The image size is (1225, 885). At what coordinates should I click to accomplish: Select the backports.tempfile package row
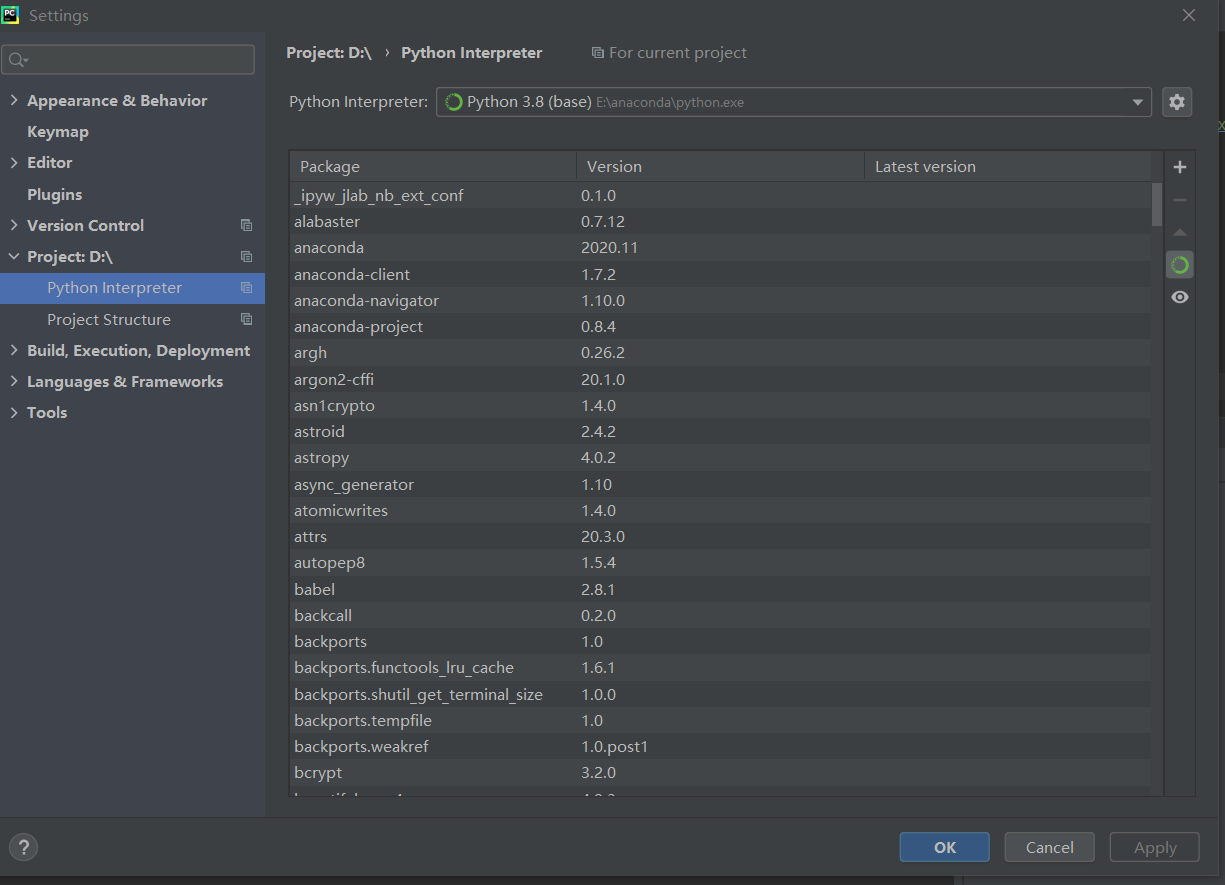720,720
